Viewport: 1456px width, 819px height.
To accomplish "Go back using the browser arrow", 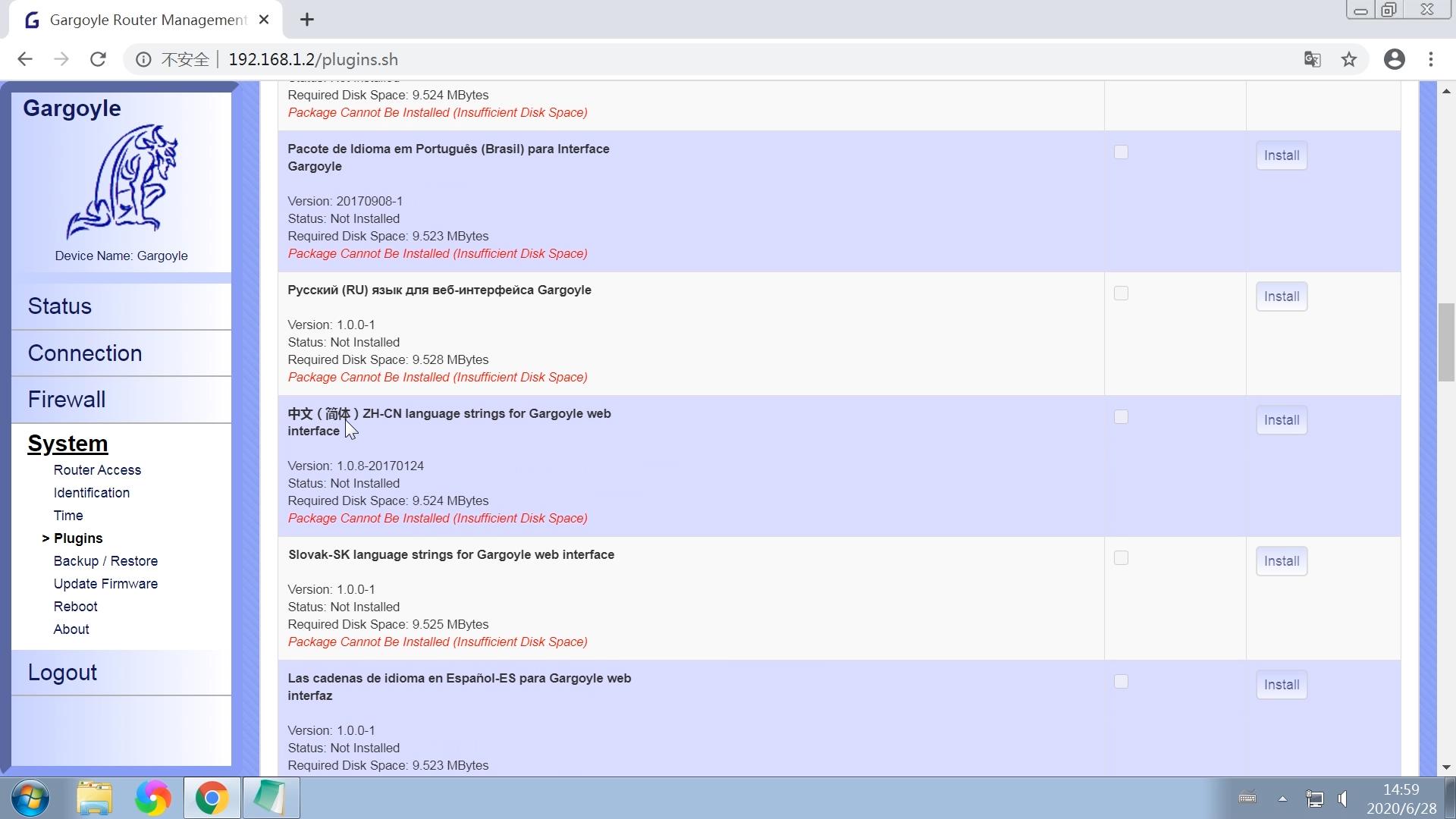I will click(25, 59).
